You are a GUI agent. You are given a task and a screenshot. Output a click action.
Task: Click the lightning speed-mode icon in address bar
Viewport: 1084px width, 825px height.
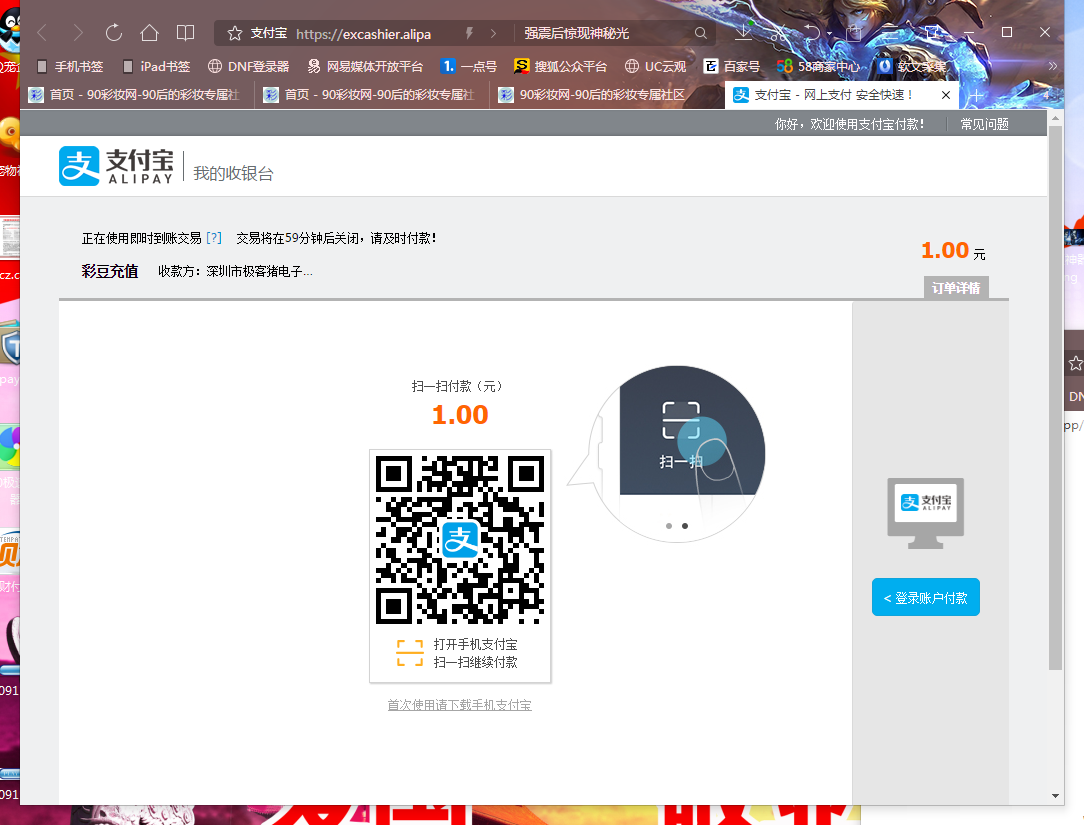pos(469,33)
